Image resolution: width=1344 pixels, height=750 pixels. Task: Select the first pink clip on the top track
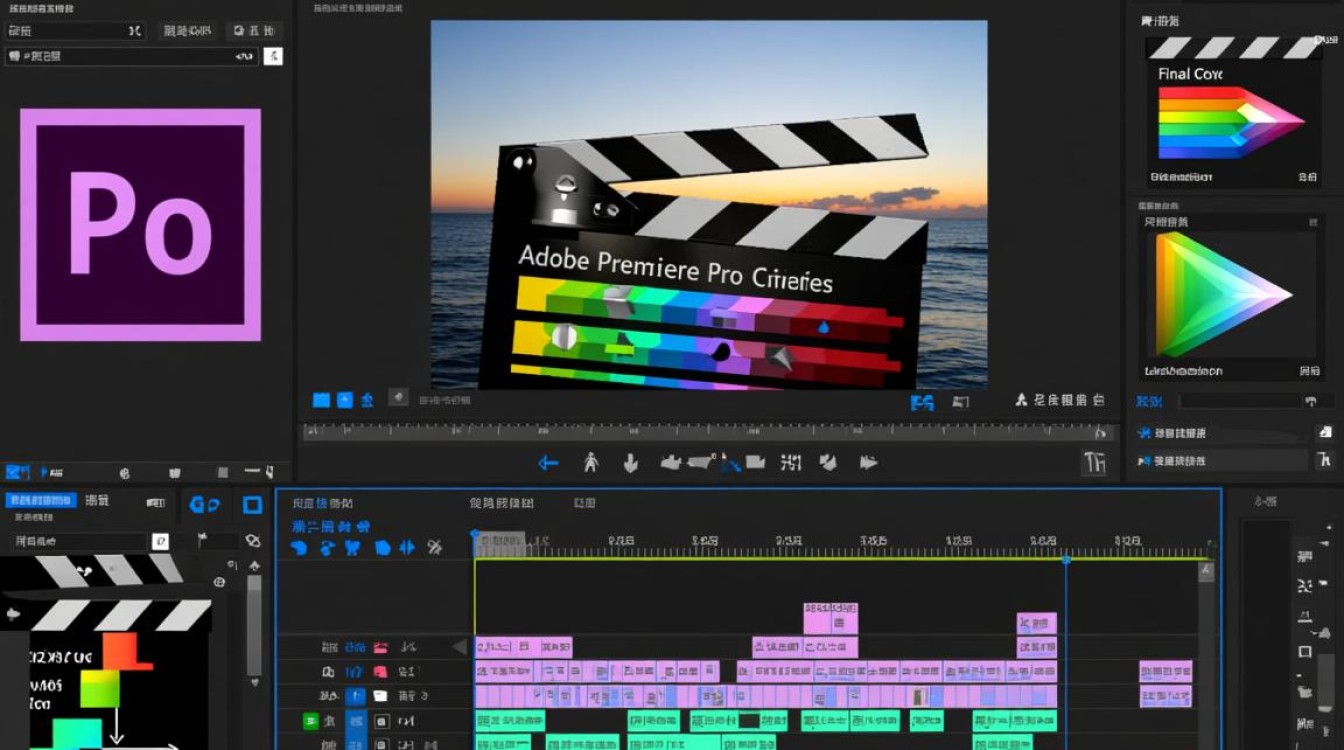pos(523,647)
